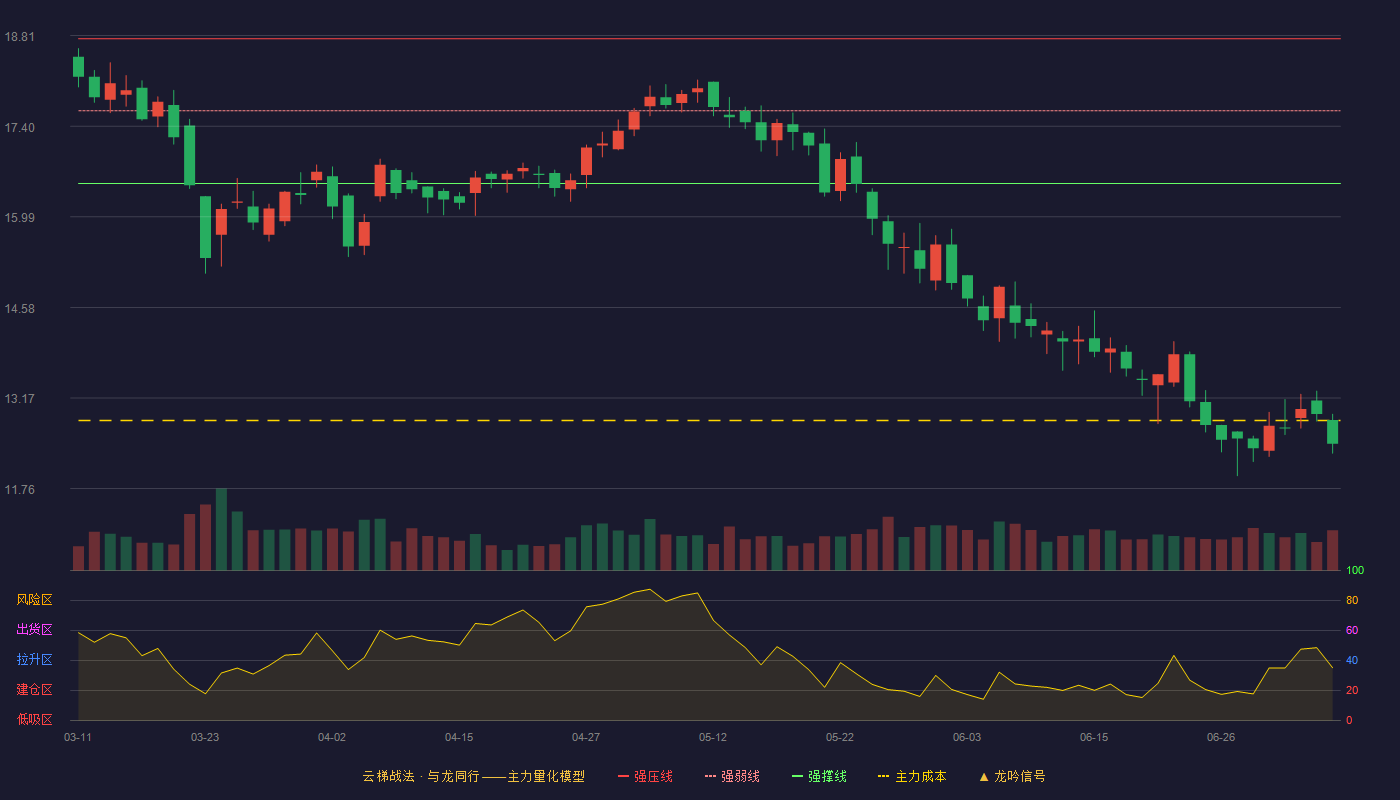Click the 06-26 date axis label
The width and height of the screenshot is (1400, 800).
(1221, 737)
